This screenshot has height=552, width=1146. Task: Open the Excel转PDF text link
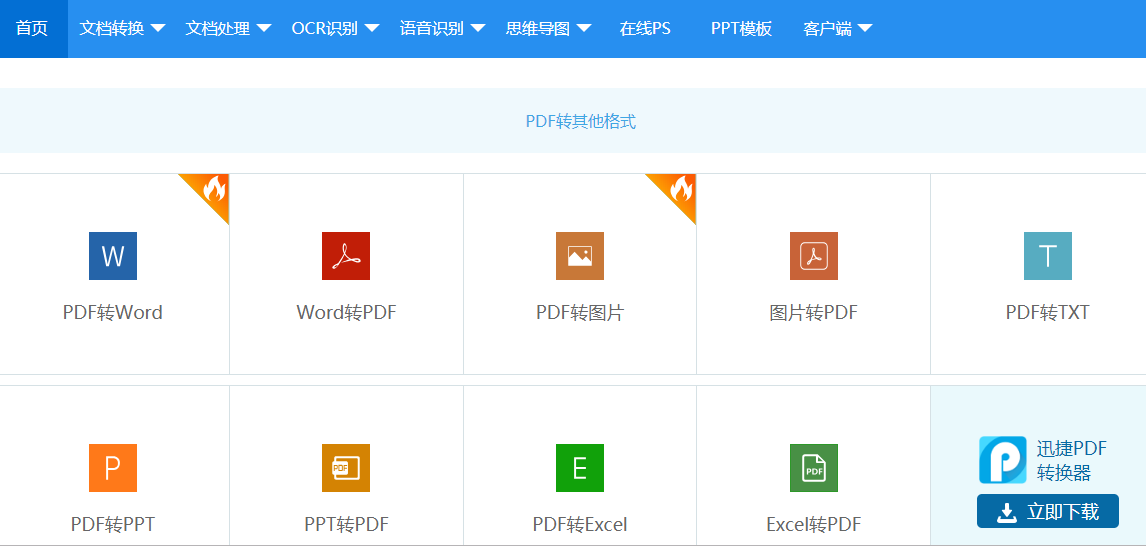point(813,524)
